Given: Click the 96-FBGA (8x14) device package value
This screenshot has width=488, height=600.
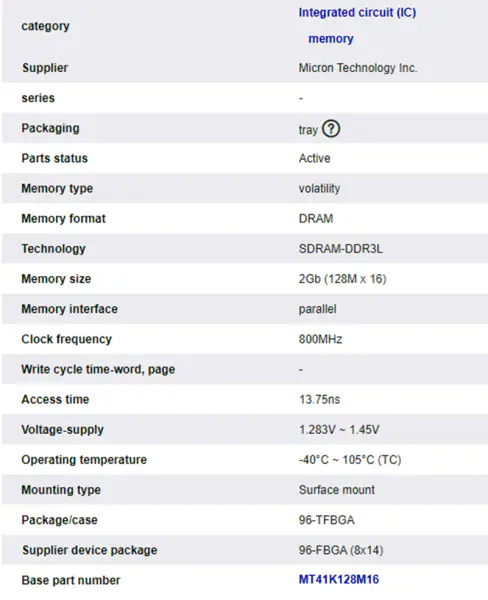Looking at the screenshot, I should [x=341, y=550].
